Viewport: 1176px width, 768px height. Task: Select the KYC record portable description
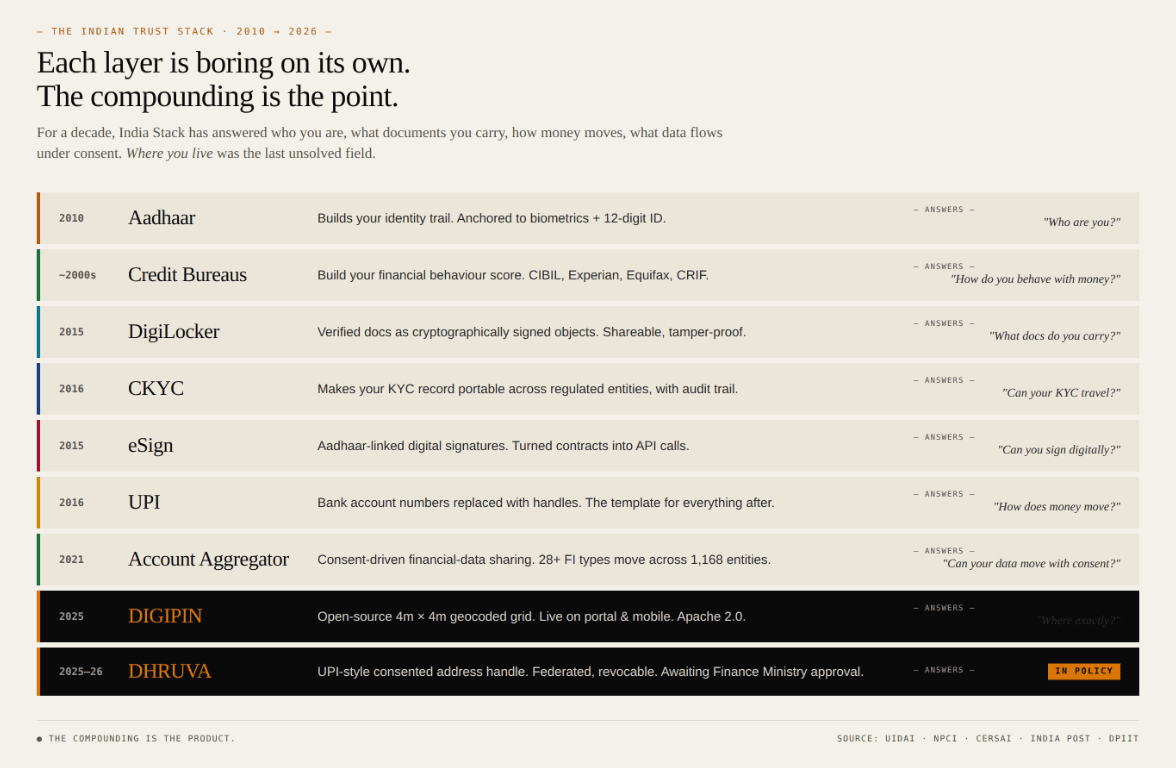point(527,389)
